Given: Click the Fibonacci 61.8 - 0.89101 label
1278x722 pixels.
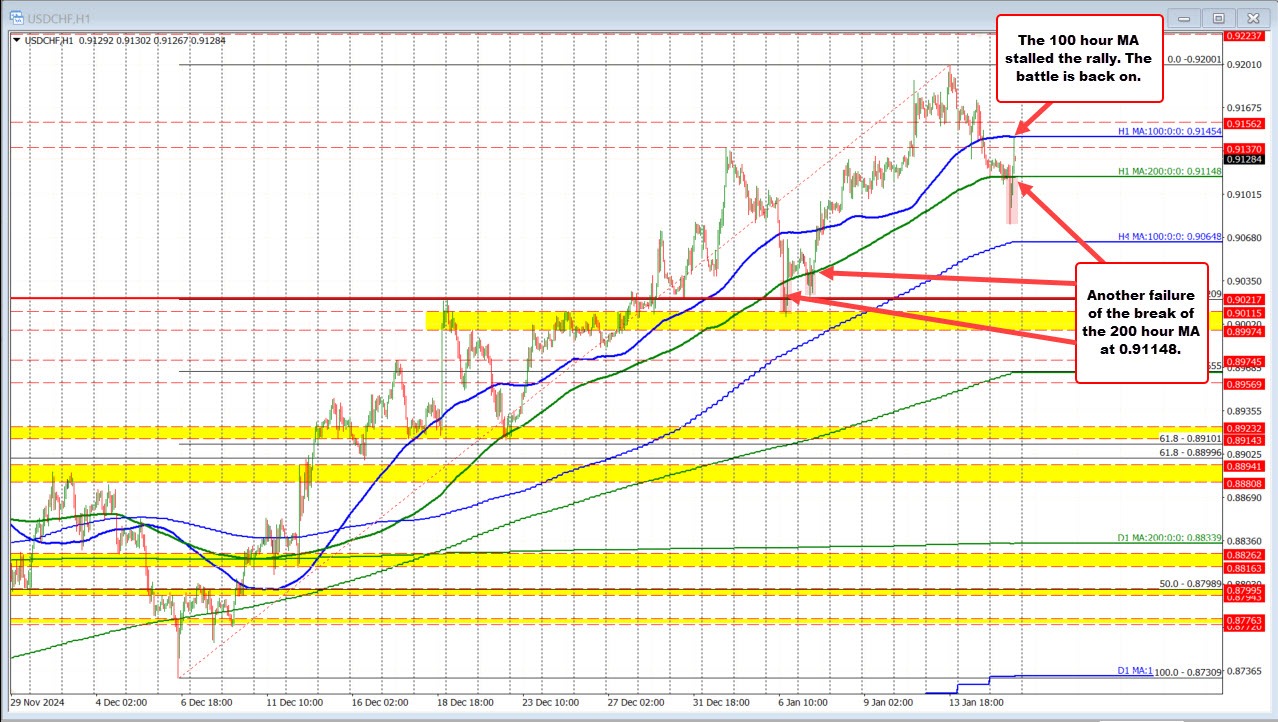Looking at the screenshot, I should [x=1190, y=438].
